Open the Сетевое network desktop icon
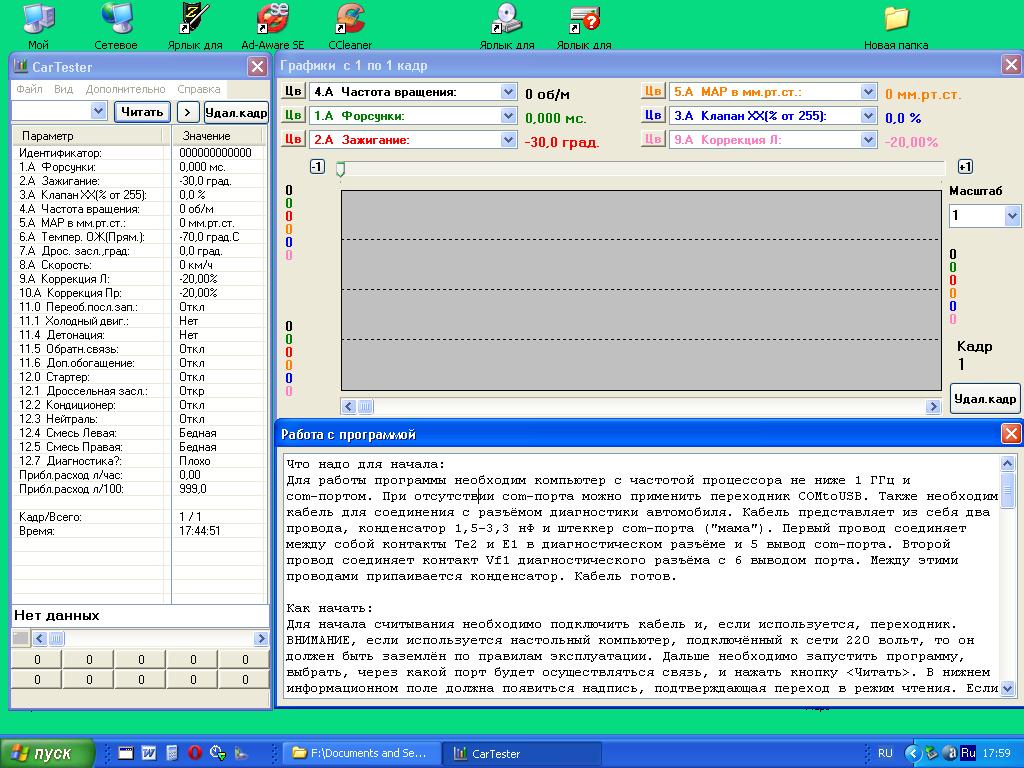Viewport: 1024px width, 768px height. click(x=116, y=19)
